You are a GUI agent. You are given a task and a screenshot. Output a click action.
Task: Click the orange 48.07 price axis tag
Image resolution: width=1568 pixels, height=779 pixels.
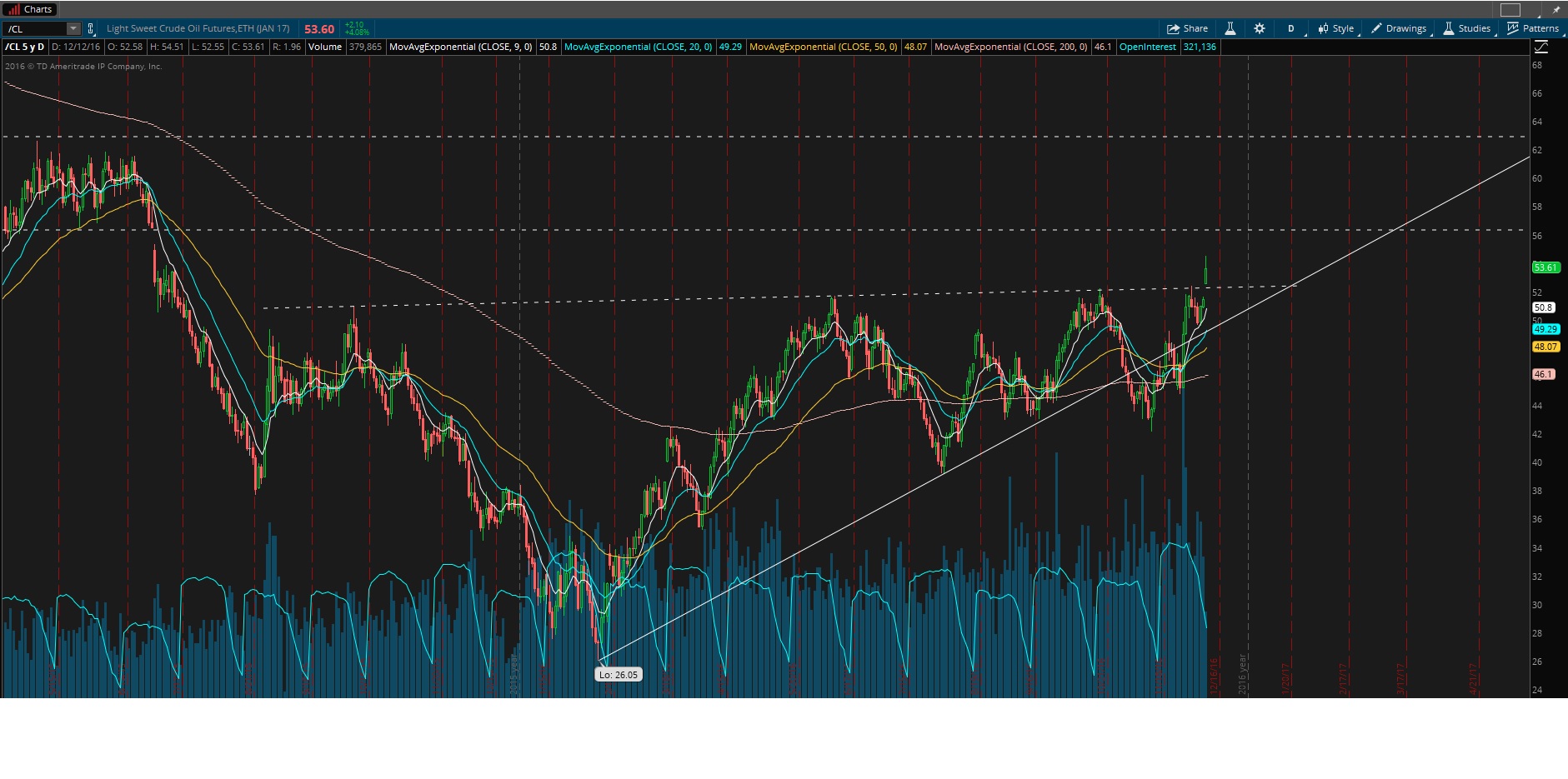[1545, 347]
